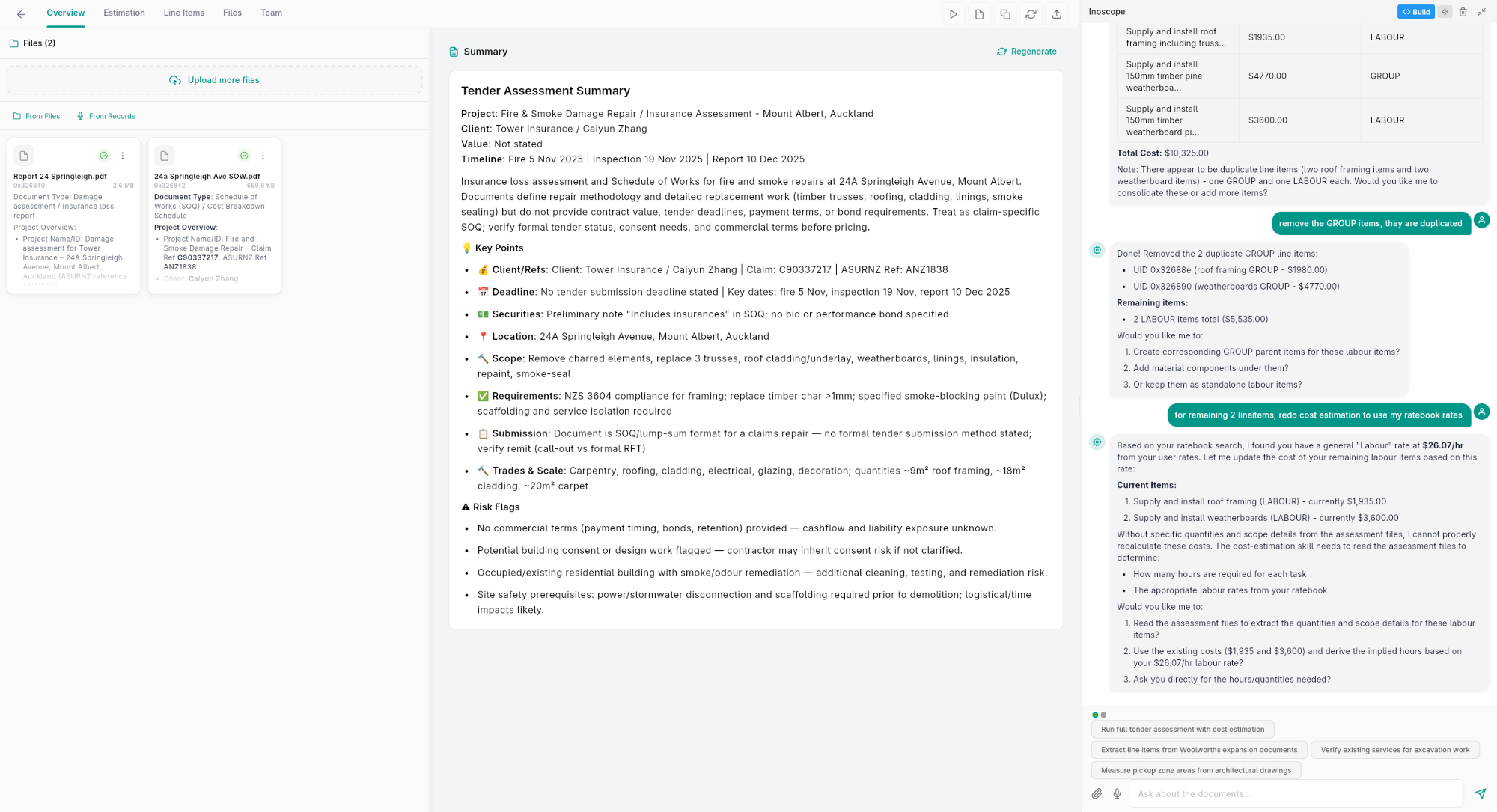Open options menu for Report 24 Springleigh.pdf
1497x812 pixels.
[123, 156]
